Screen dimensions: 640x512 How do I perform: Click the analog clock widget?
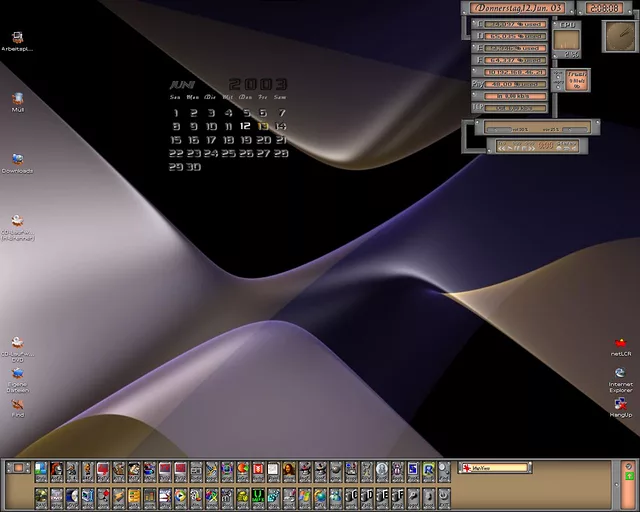tap(620, 36)
